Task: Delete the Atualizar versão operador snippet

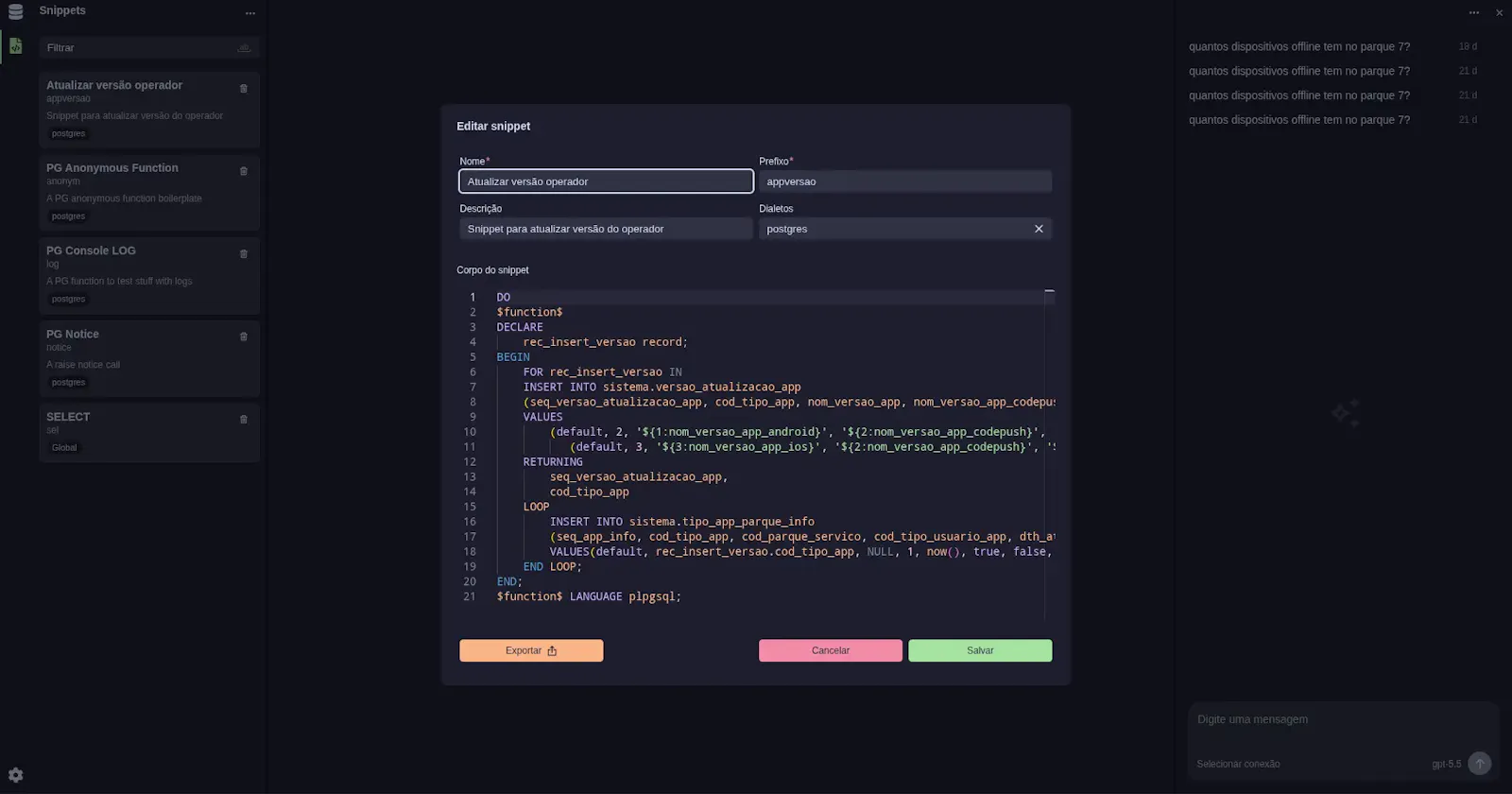Action: coord(244,88)
